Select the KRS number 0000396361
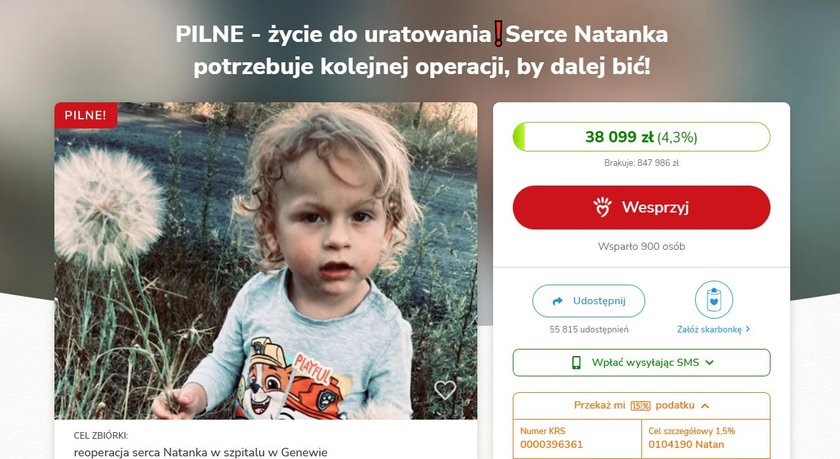This screenshot has height=459, width=840. pos(551,445)
